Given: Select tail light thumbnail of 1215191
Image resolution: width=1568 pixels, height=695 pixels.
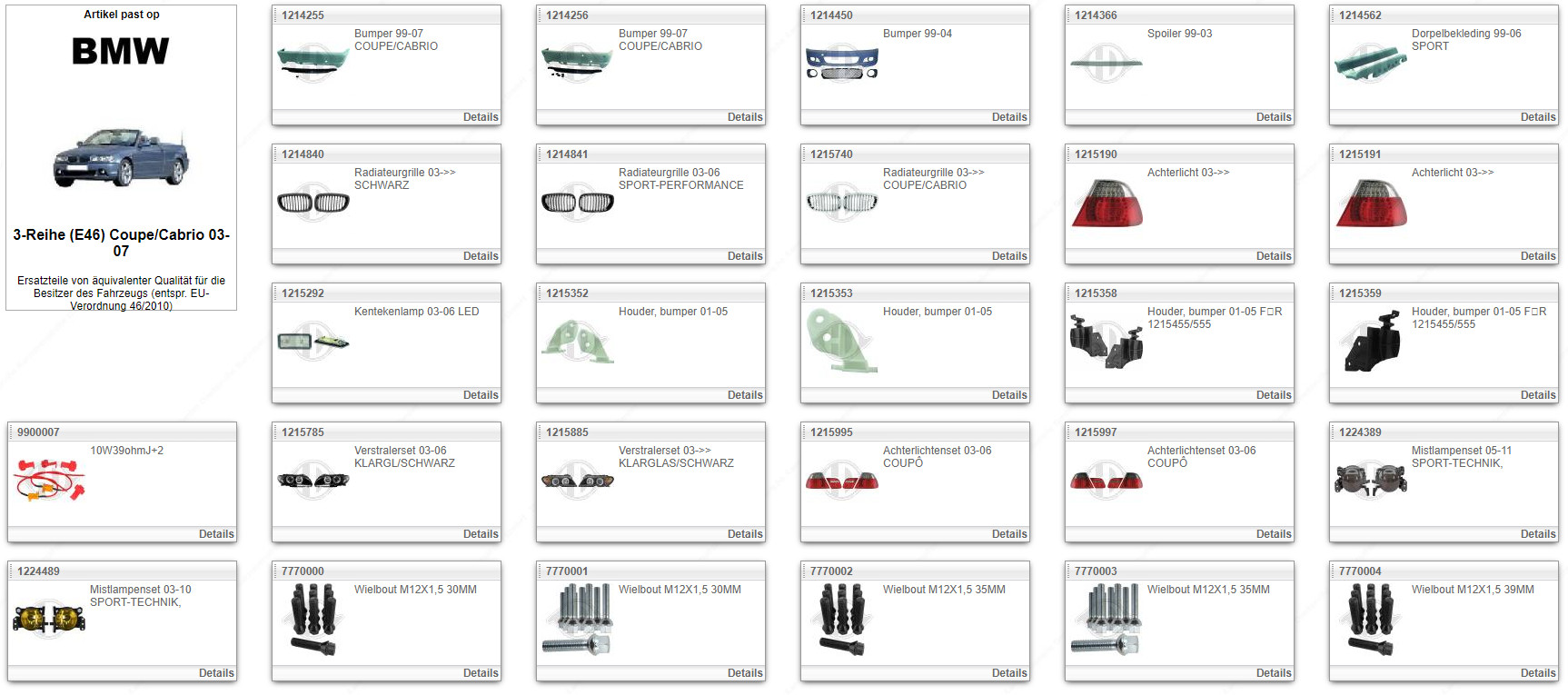Looking at the screenshot, I should (x=1371, y=204).
